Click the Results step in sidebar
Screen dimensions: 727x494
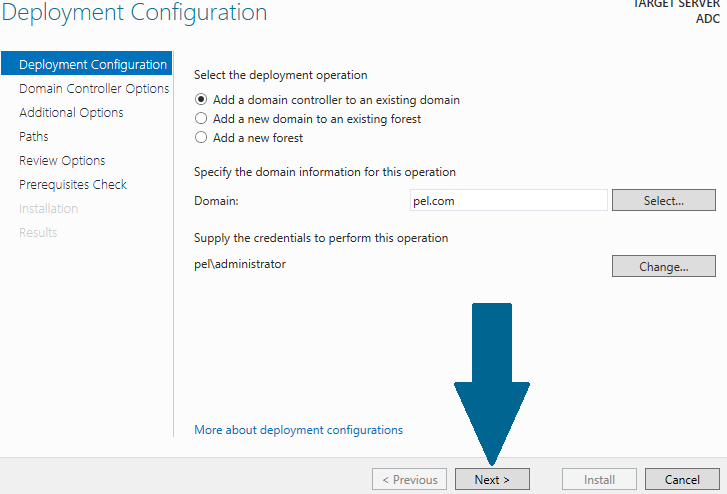(38, 232)
